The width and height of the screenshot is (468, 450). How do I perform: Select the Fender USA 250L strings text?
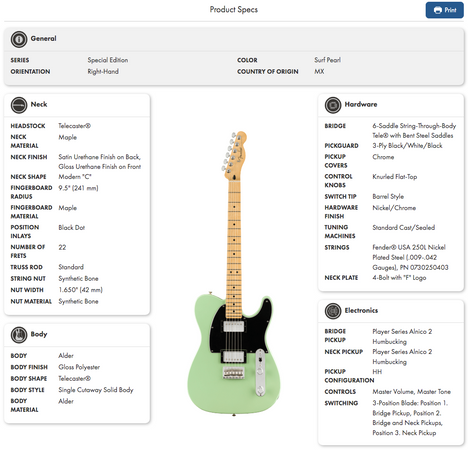410,257
